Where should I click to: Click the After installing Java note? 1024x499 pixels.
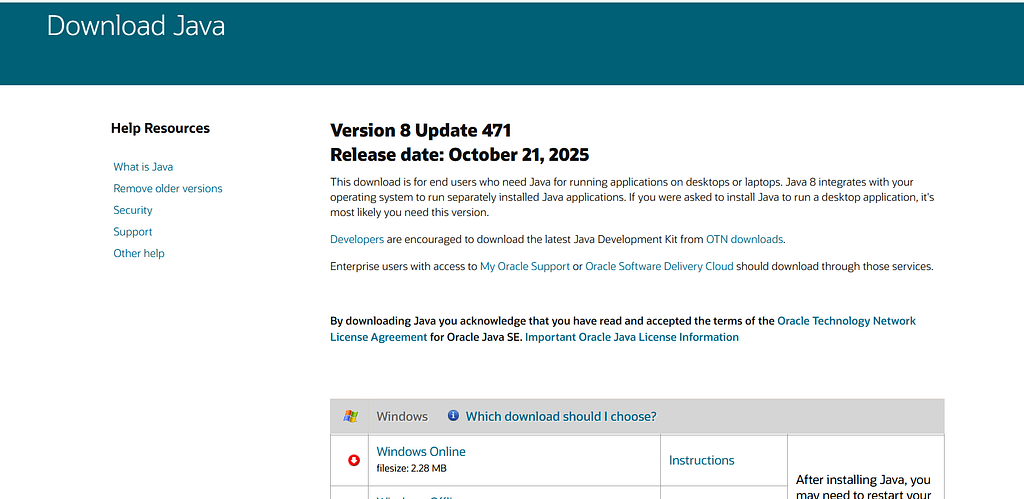(864, 487)
